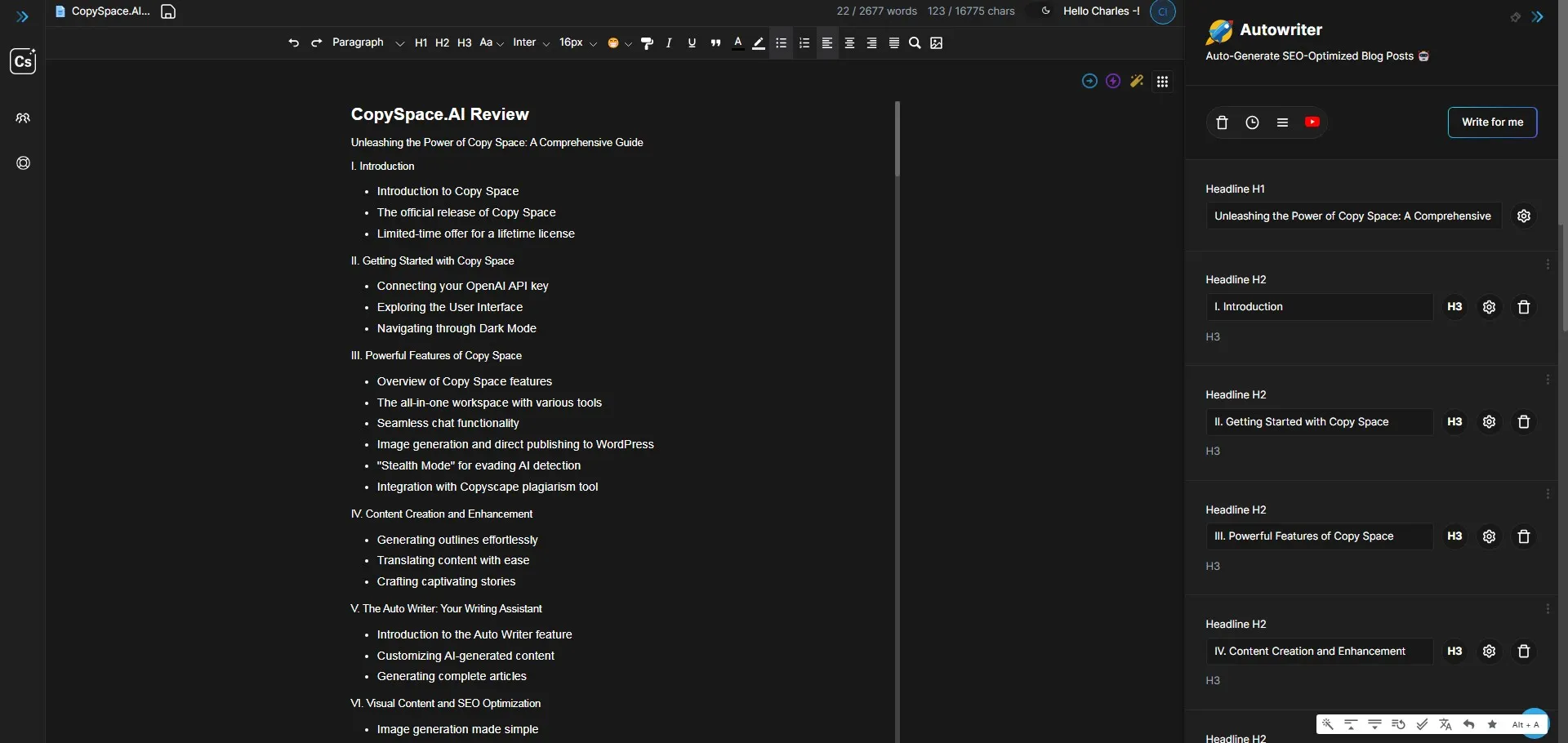Collapse the Autowriter panel with chevrons
The width and height of the screenshot is (1568, 743).
1538,17
